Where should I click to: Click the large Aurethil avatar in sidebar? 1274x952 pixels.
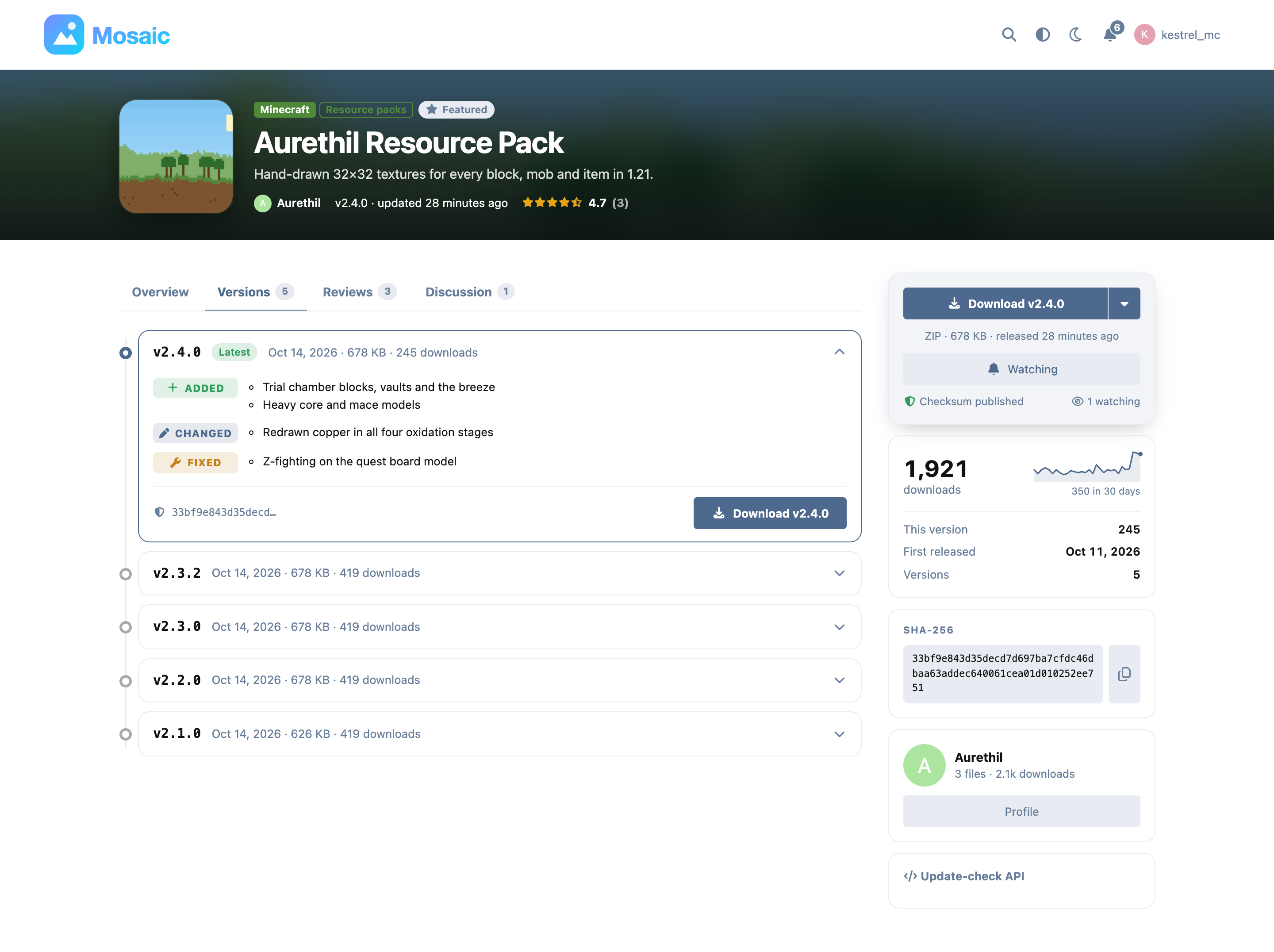coord(925,765)
